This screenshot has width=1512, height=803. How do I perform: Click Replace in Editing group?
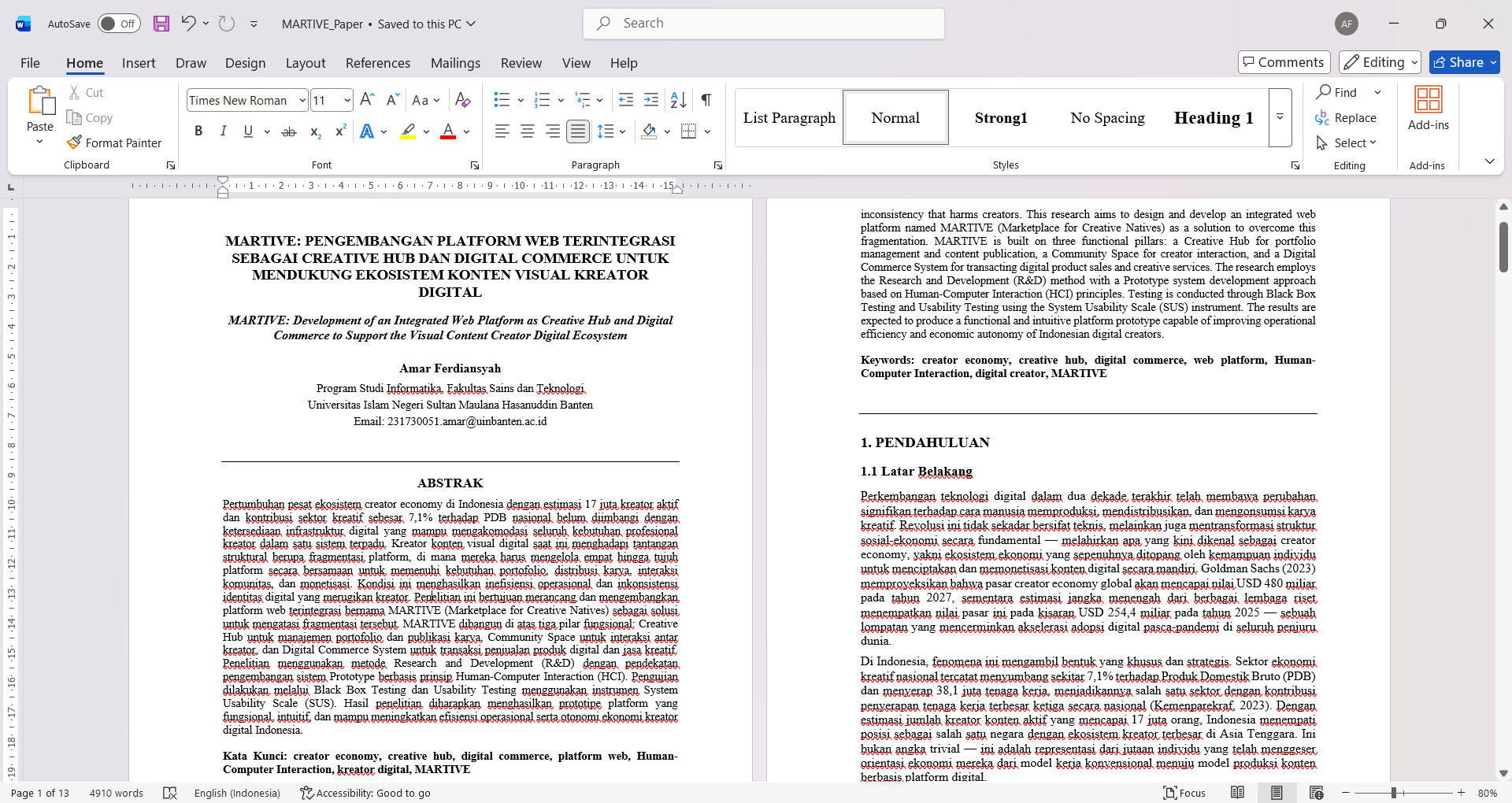pos(1346,117)
